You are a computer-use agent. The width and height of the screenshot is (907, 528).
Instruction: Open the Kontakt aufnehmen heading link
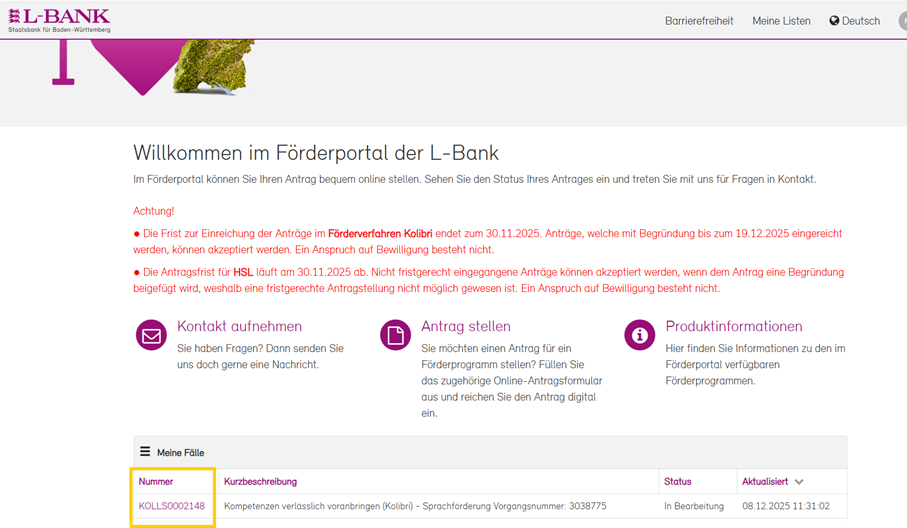coord(239,326)
